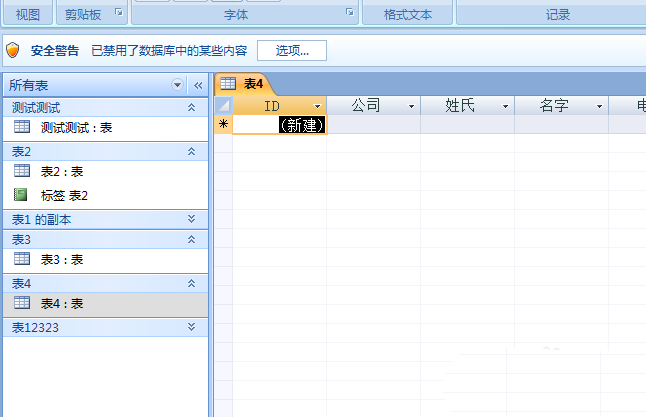Image resolution: width=646 pixels, height=417 pixels.
Task: Switch to the 表4 document tab
Action: click(x=242, y=84)
